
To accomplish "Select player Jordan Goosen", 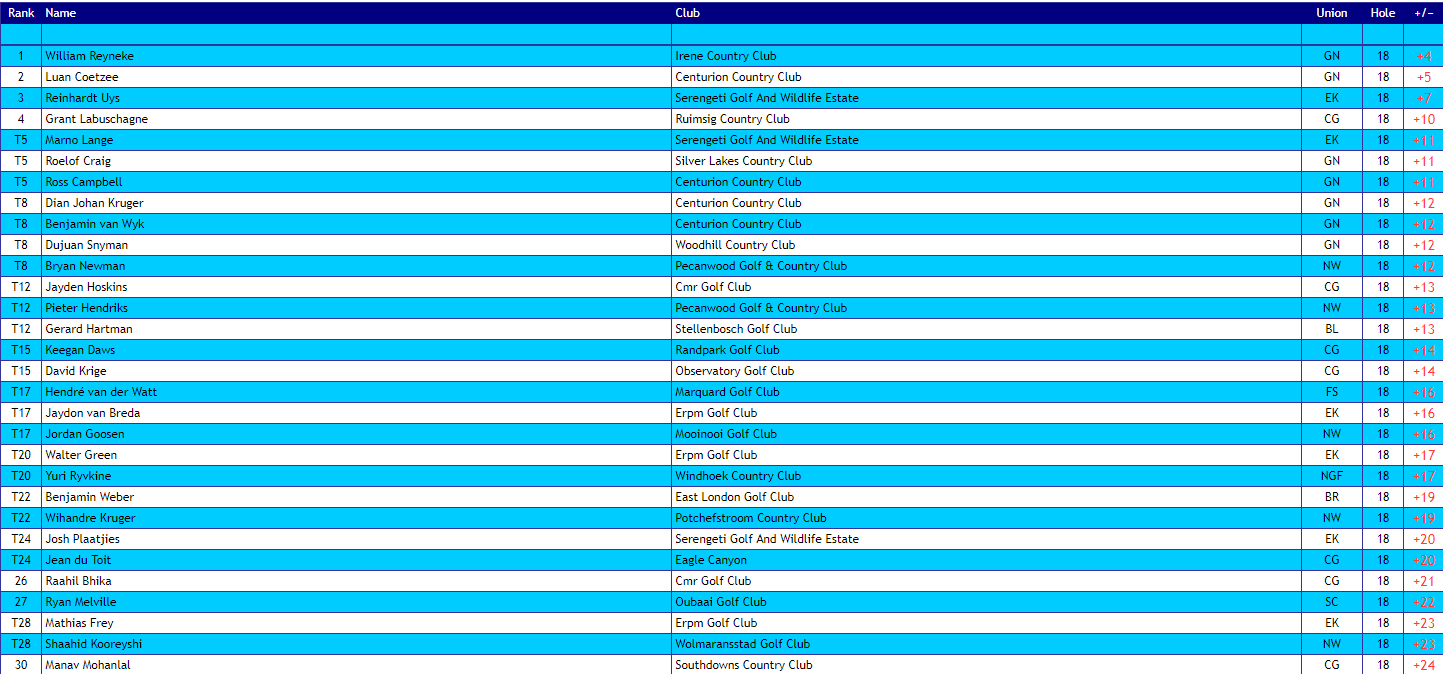I will (x=85, y=434).
